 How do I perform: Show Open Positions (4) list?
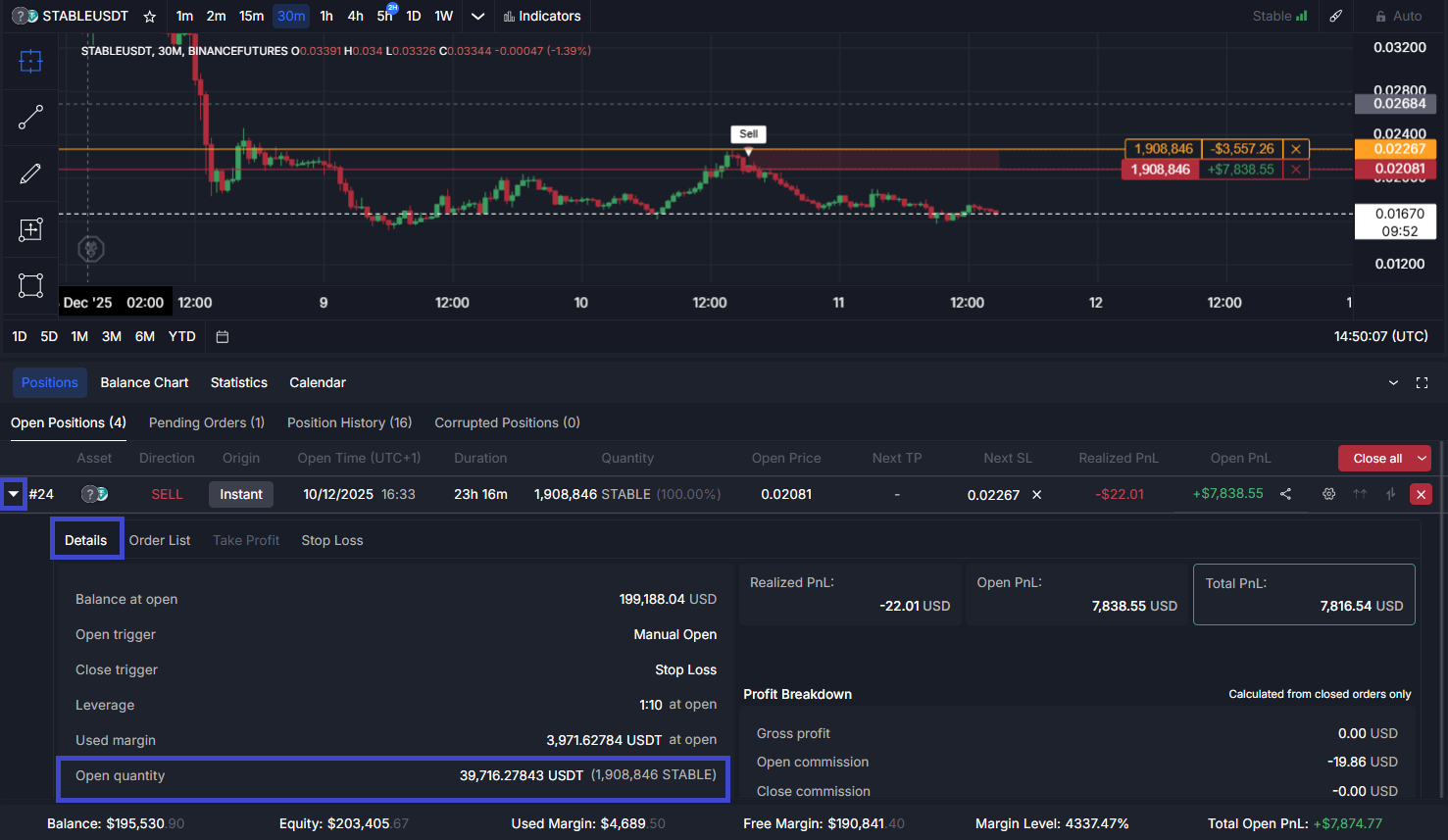coord(69,422)
